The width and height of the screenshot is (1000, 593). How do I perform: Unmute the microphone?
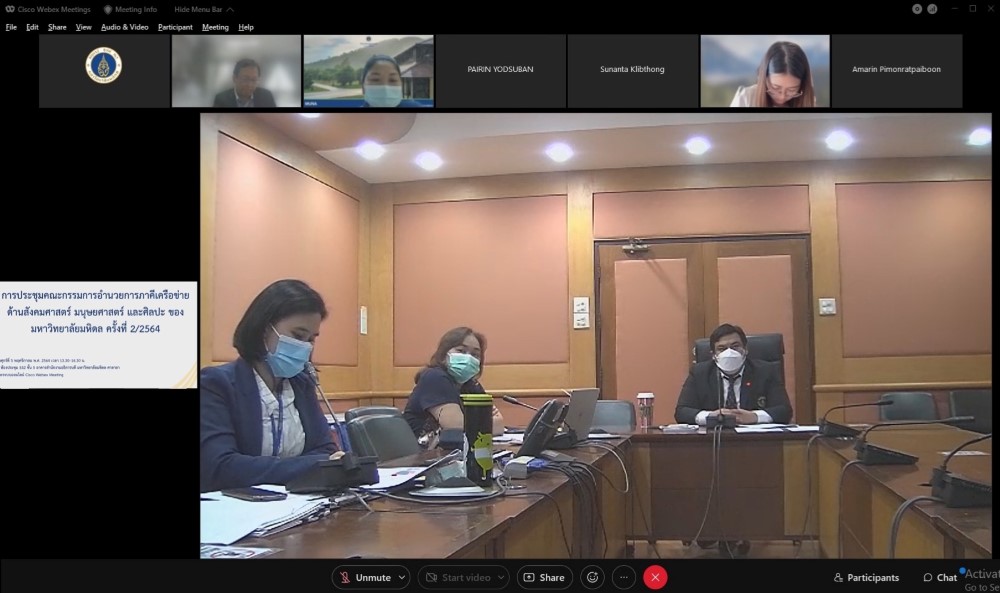pyautogui.click(x=365, y=577)
